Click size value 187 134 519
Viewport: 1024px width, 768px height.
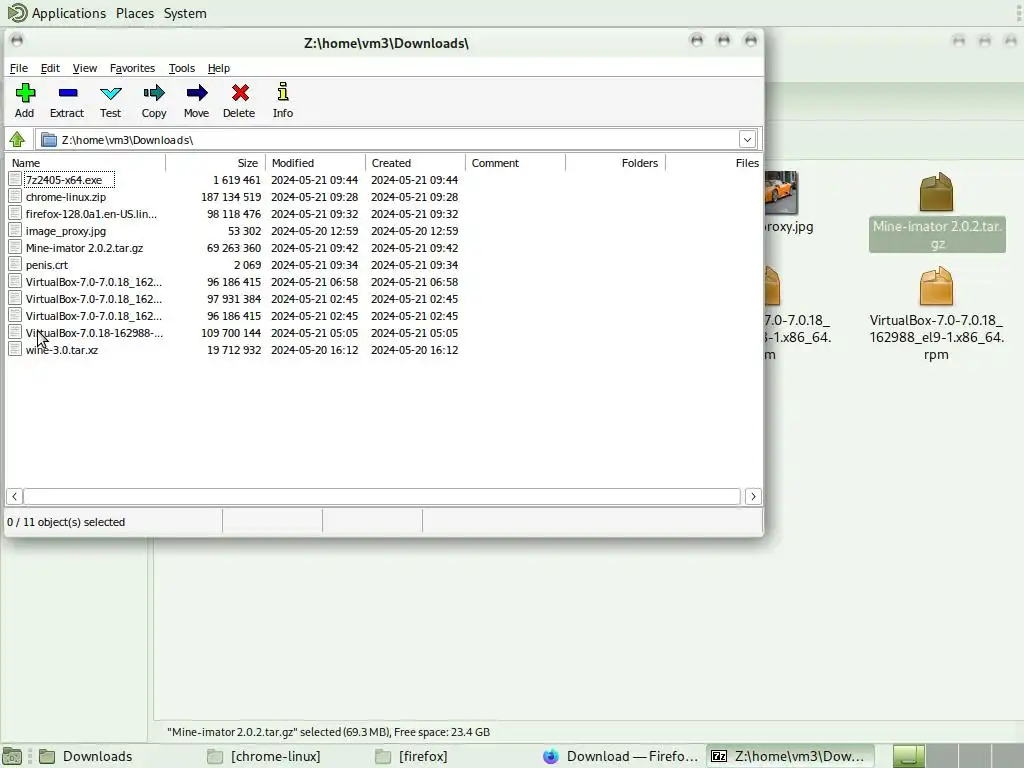[231, 197]
